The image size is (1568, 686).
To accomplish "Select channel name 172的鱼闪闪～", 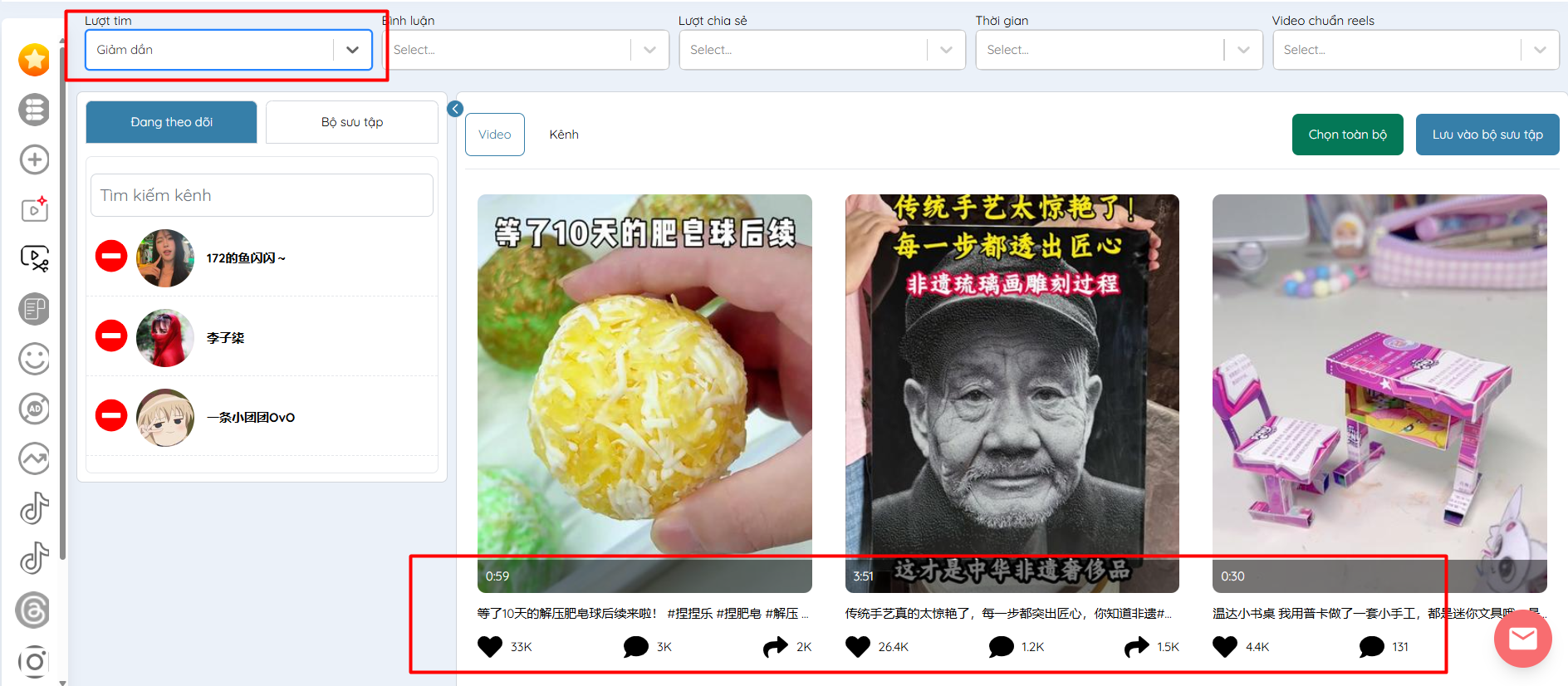I will coord(246,258).
